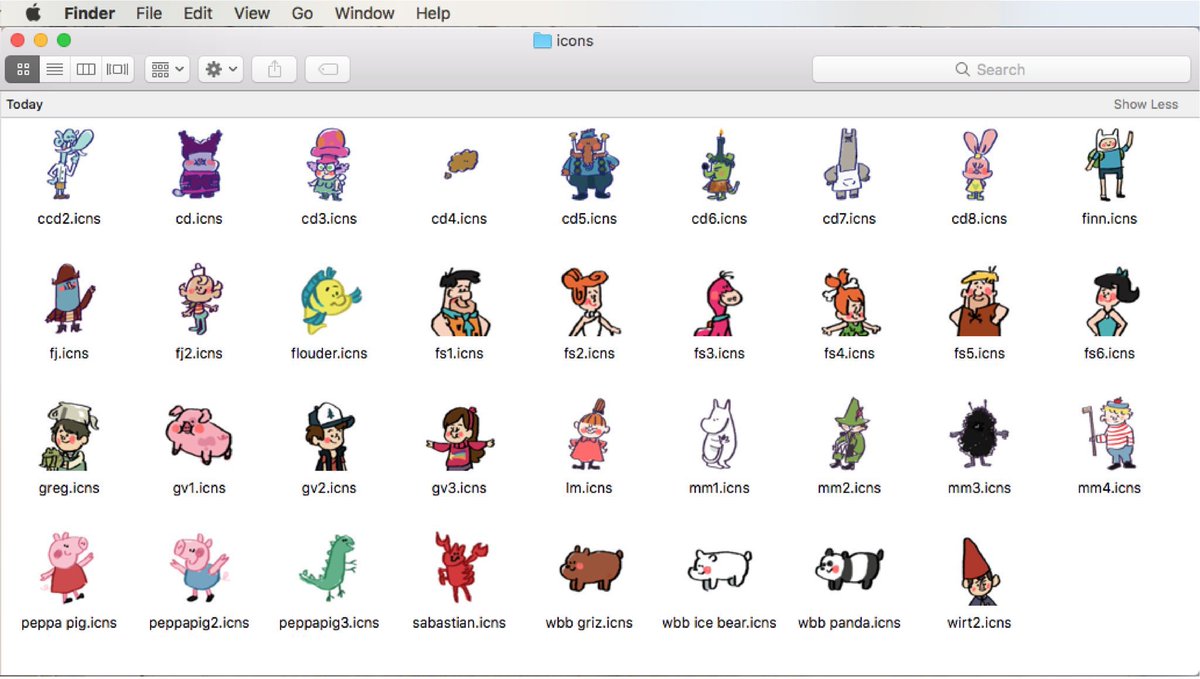The image size is (1200, 679).
Task: Select the wirt2.icns red hat icon
Action: [979, 570]
